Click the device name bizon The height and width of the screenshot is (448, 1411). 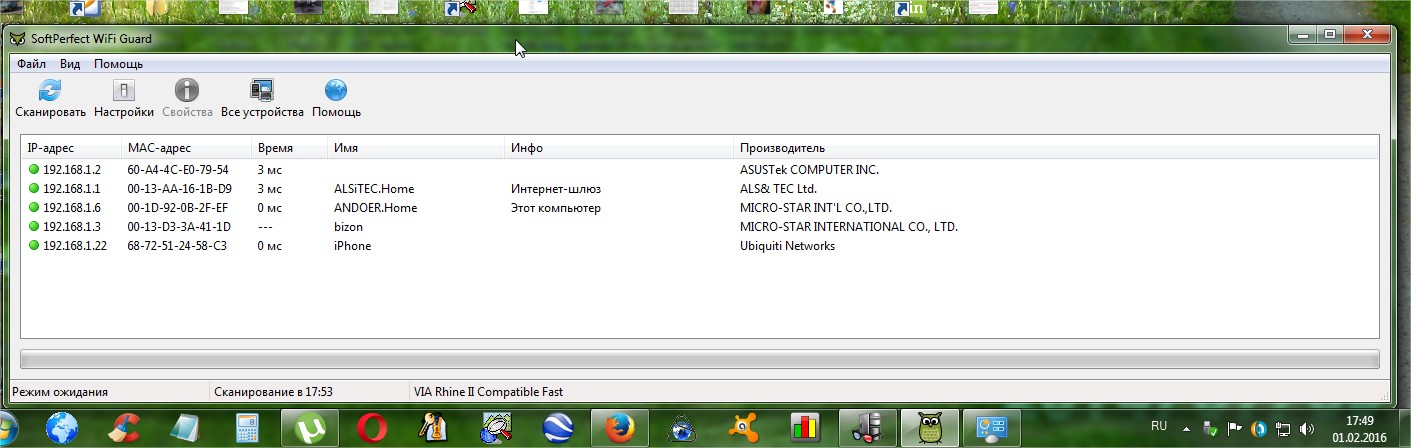(x=348, y=227)
